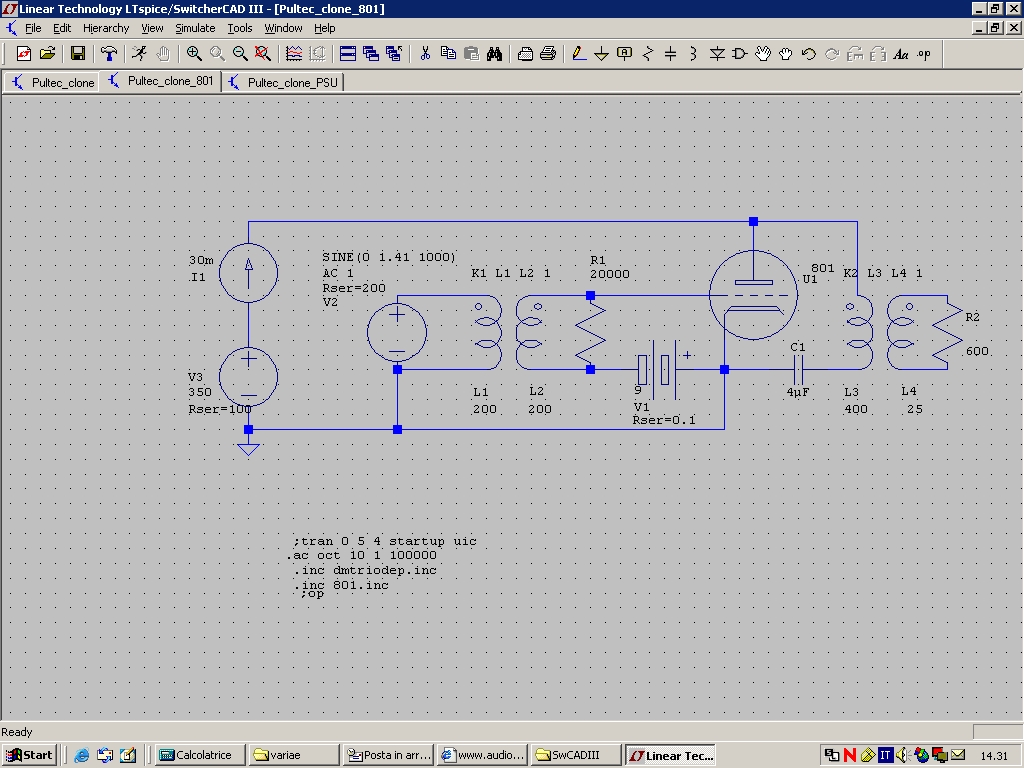The height and width of the screenshot is (768, 1024).
Task: Click the Internet Explorer quick launch icon
Action: 82,755
